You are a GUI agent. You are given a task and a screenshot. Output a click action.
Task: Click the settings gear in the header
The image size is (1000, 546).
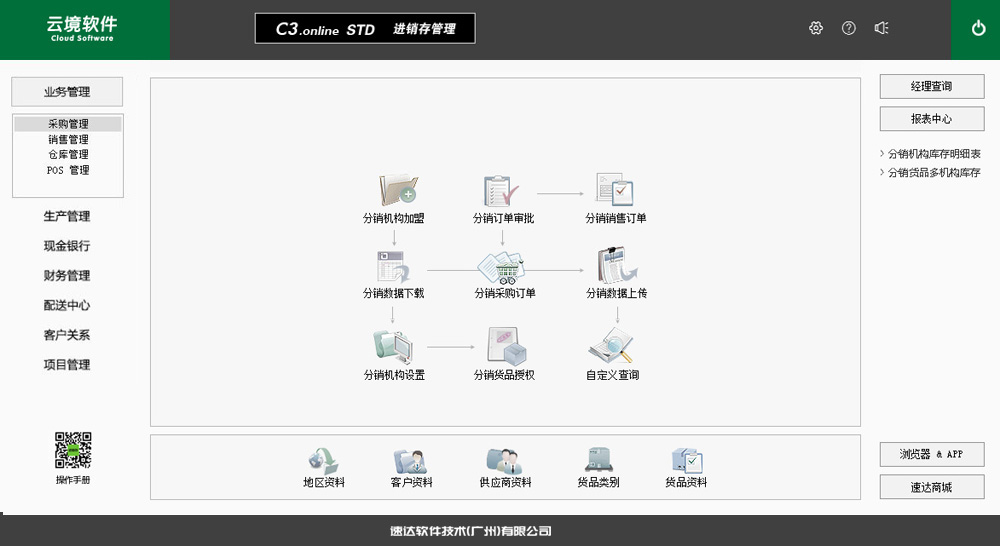(816, 29)
